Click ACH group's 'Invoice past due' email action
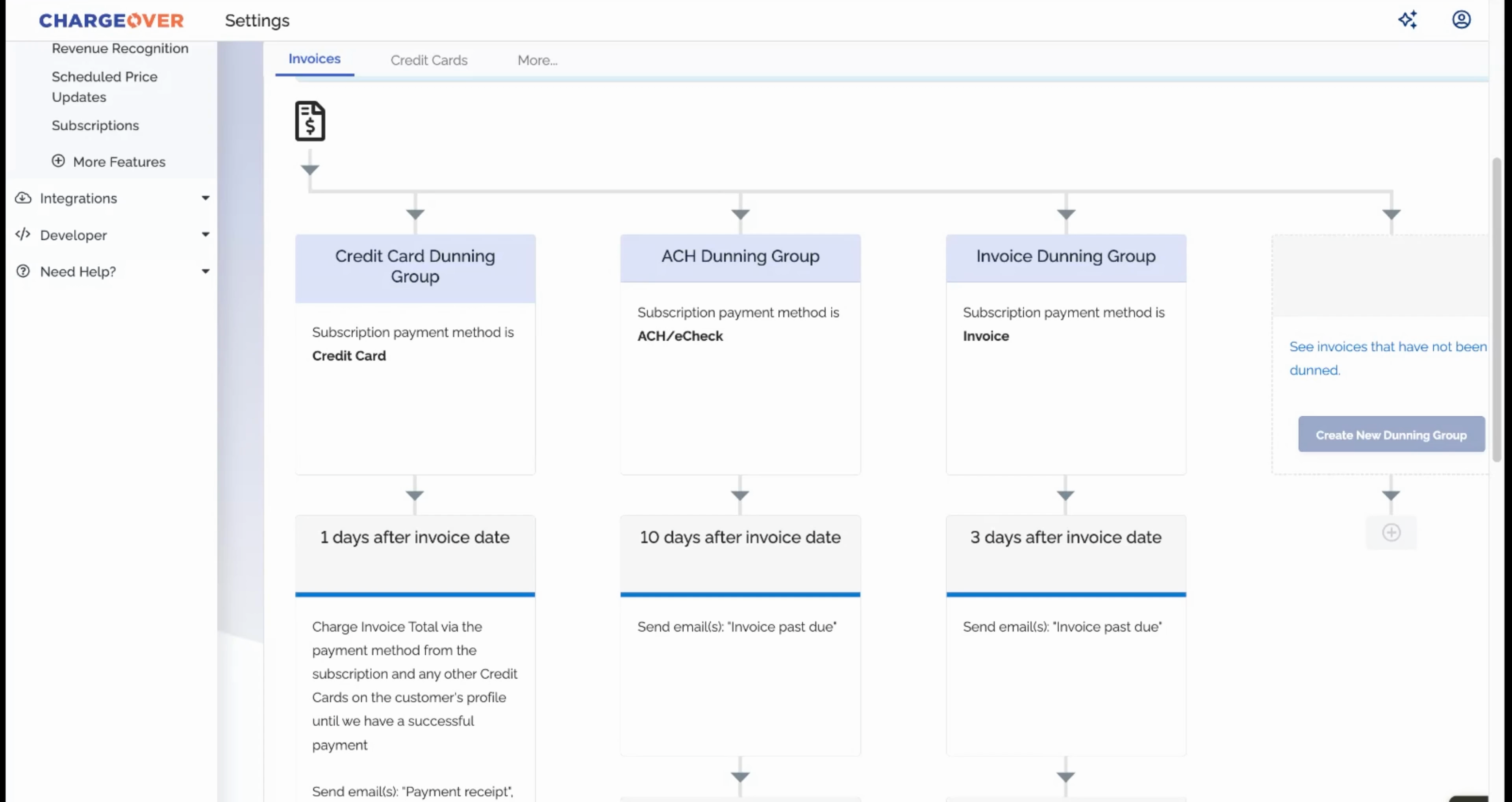This screenshot has width=1512, height=802. click(737, 627)
